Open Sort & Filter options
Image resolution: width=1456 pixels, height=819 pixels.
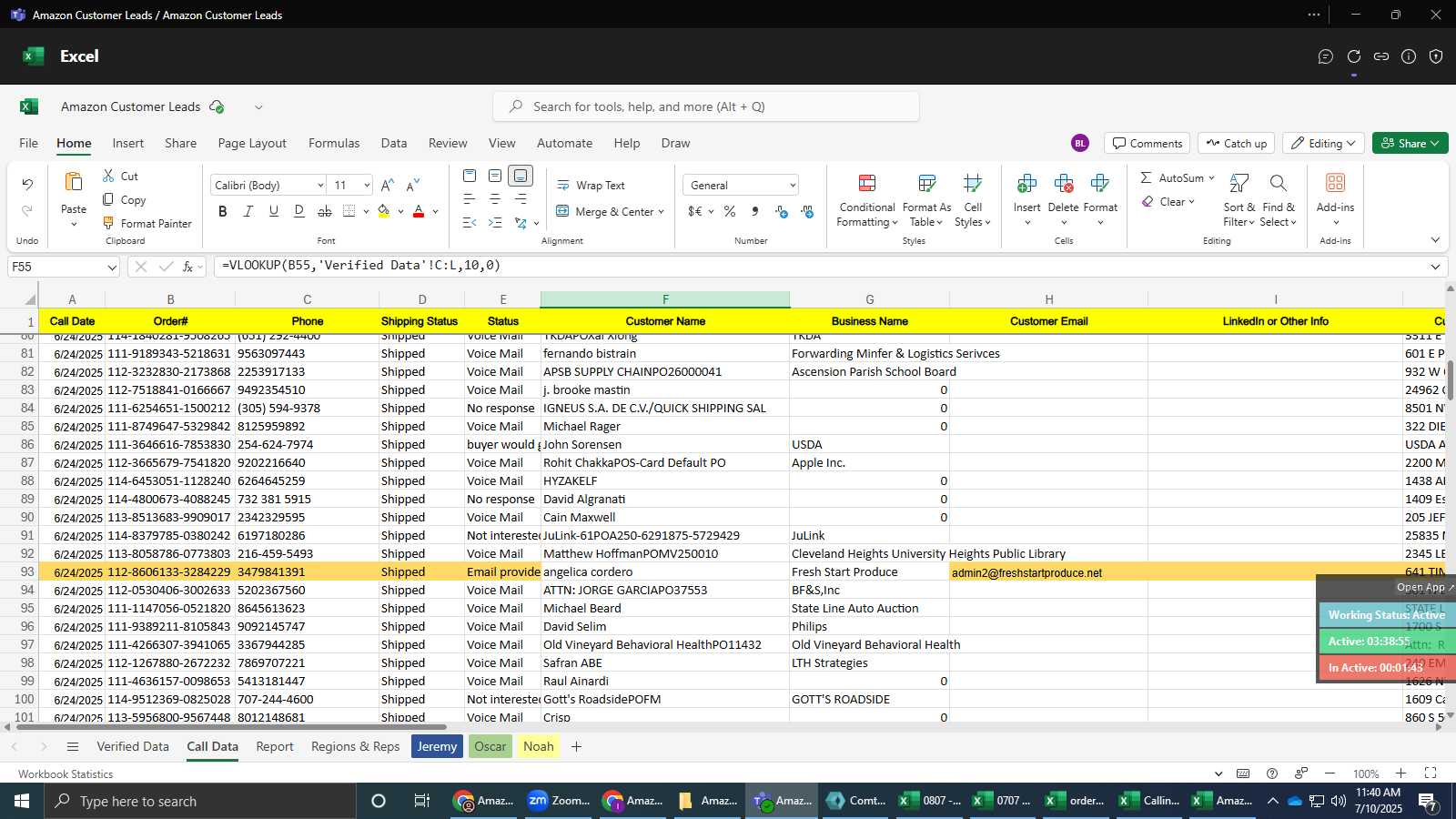[x=1239, y=201]
